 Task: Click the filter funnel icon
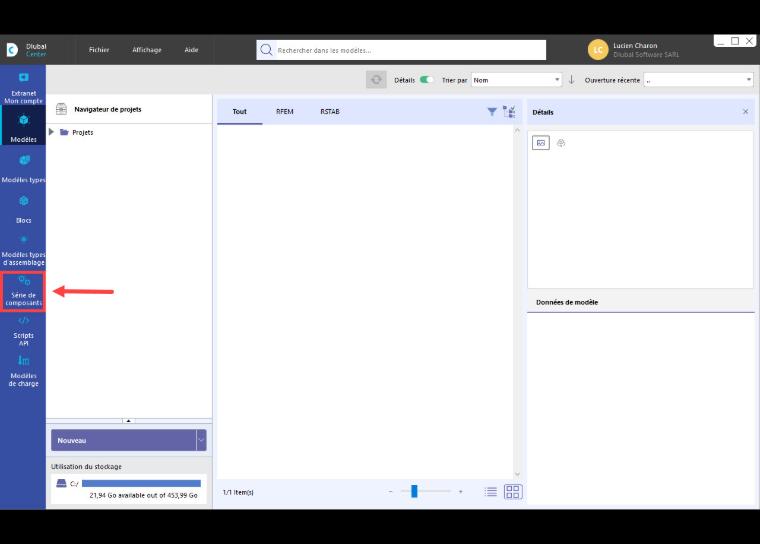point(492,112)
